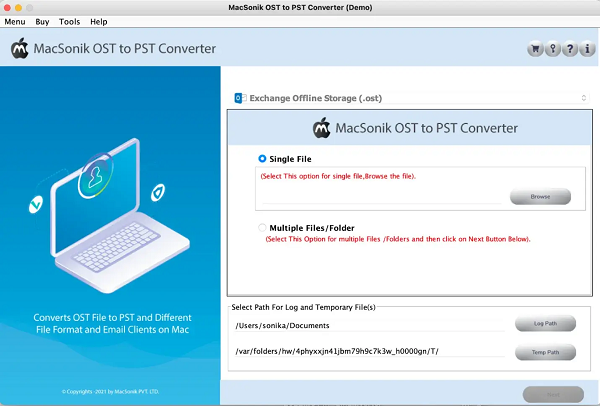The width and height of the screenshot is (600, 406).
Task: Click the Log Path button
Action: click(545, 323)
